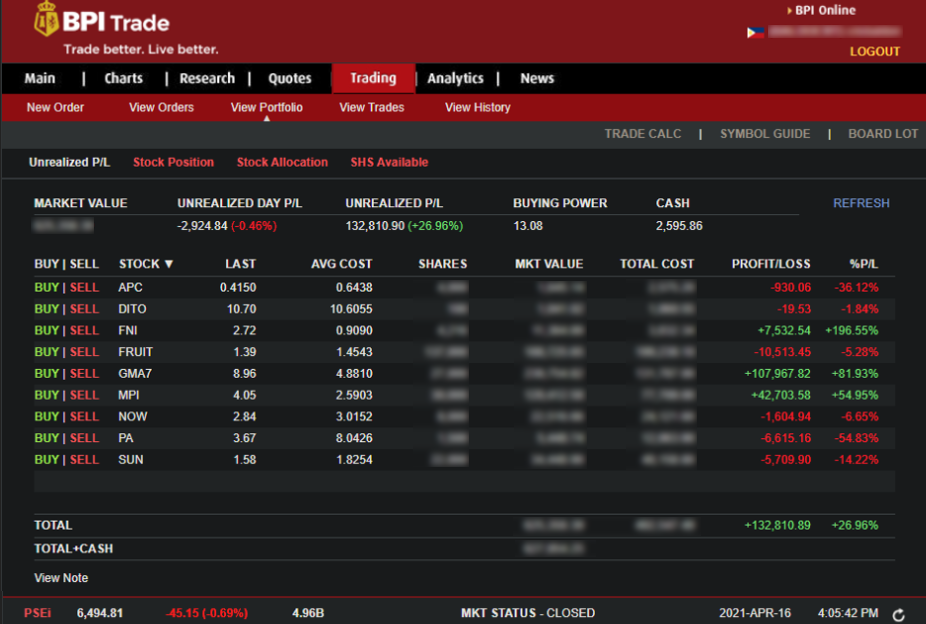The height and width of the screenshot is (624, 926).
Task: Switch to the Stock Allocation tab
Action: [x=282, y=162]
